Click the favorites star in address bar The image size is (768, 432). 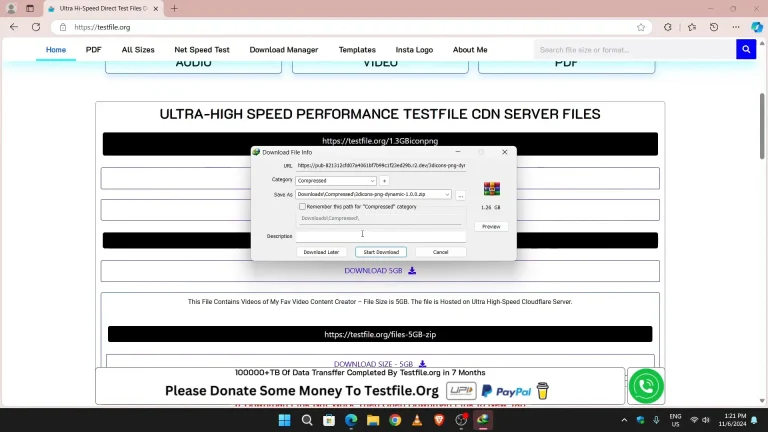click(x=641, y=27)
